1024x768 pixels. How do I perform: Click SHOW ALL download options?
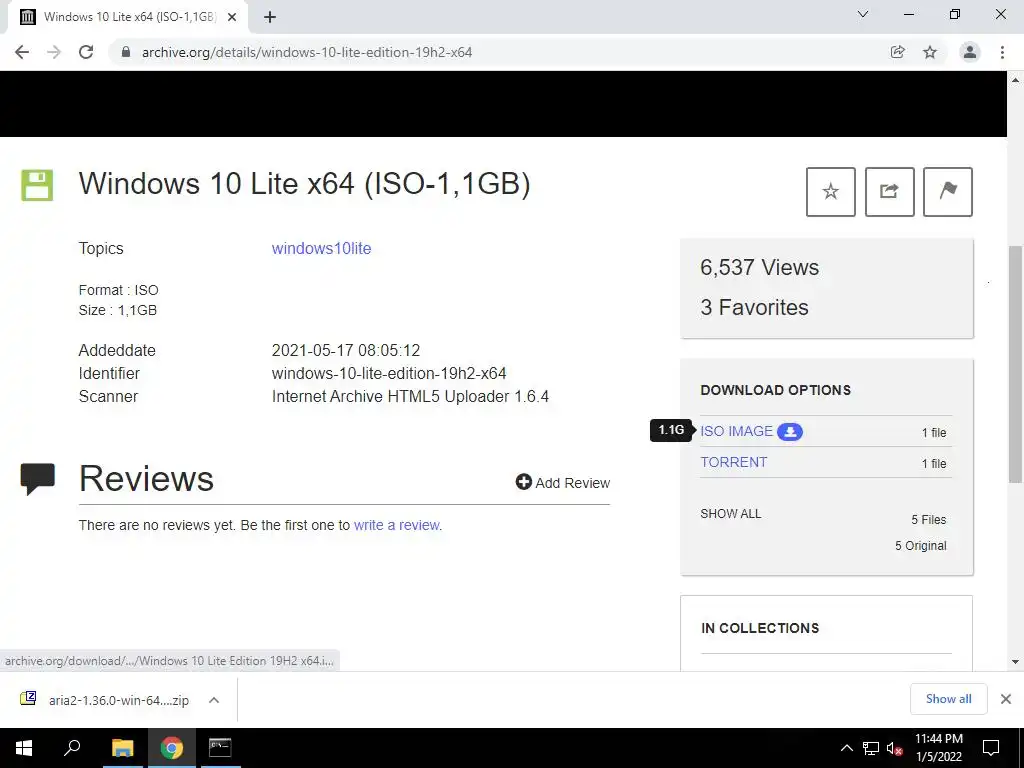coord(730,513)
